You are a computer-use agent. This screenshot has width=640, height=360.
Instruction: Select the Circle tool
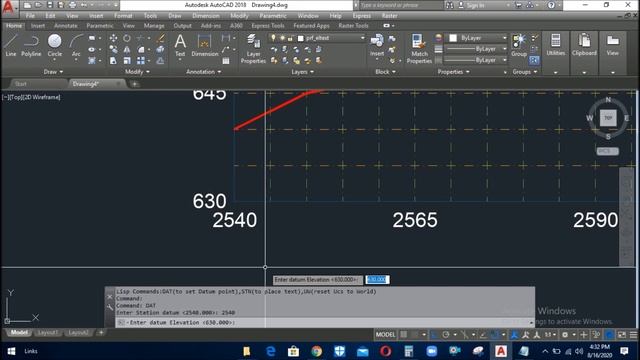(x=54, y=45)
